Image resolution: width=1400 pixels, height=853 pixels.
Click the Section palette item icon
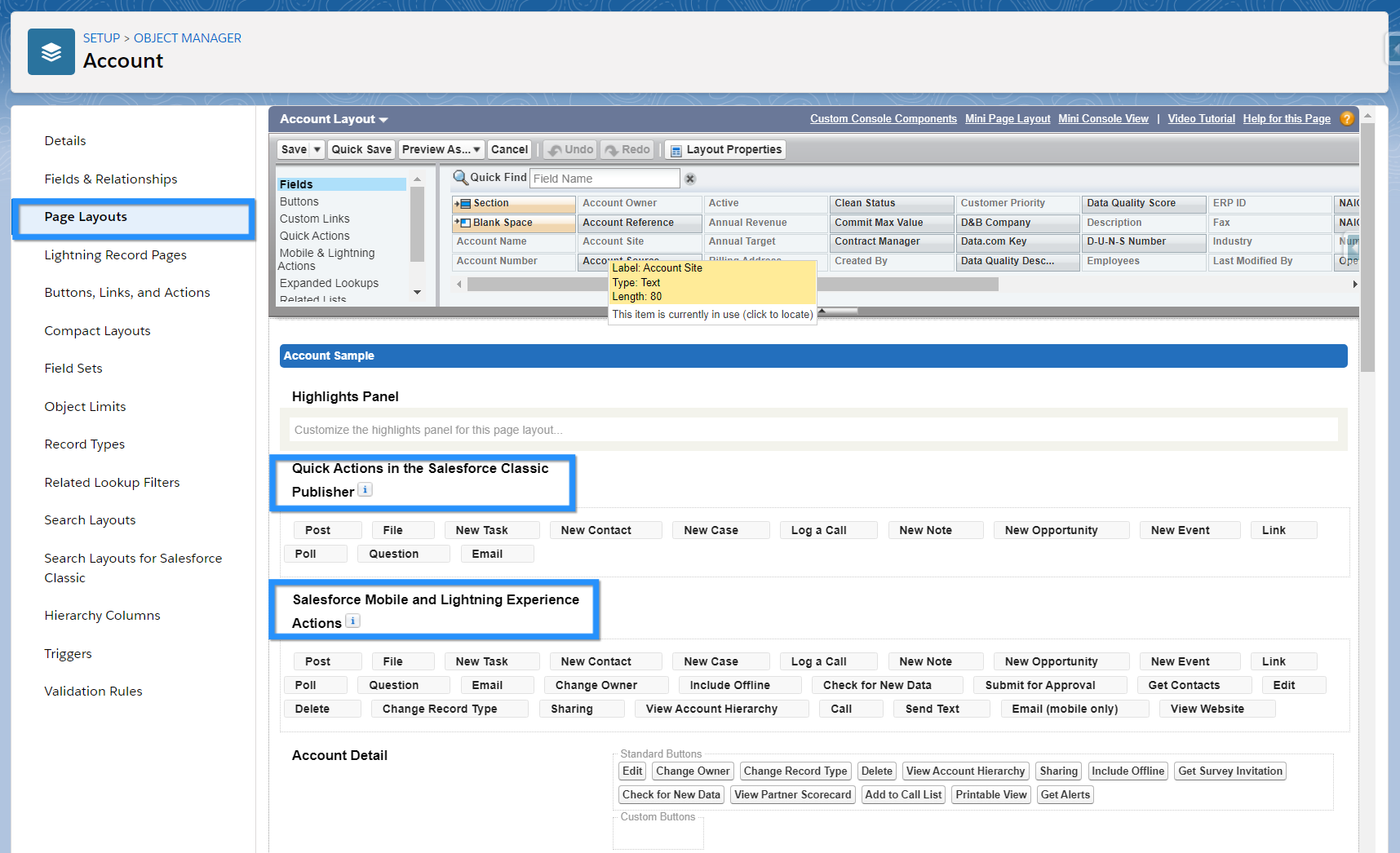point(464,204)
